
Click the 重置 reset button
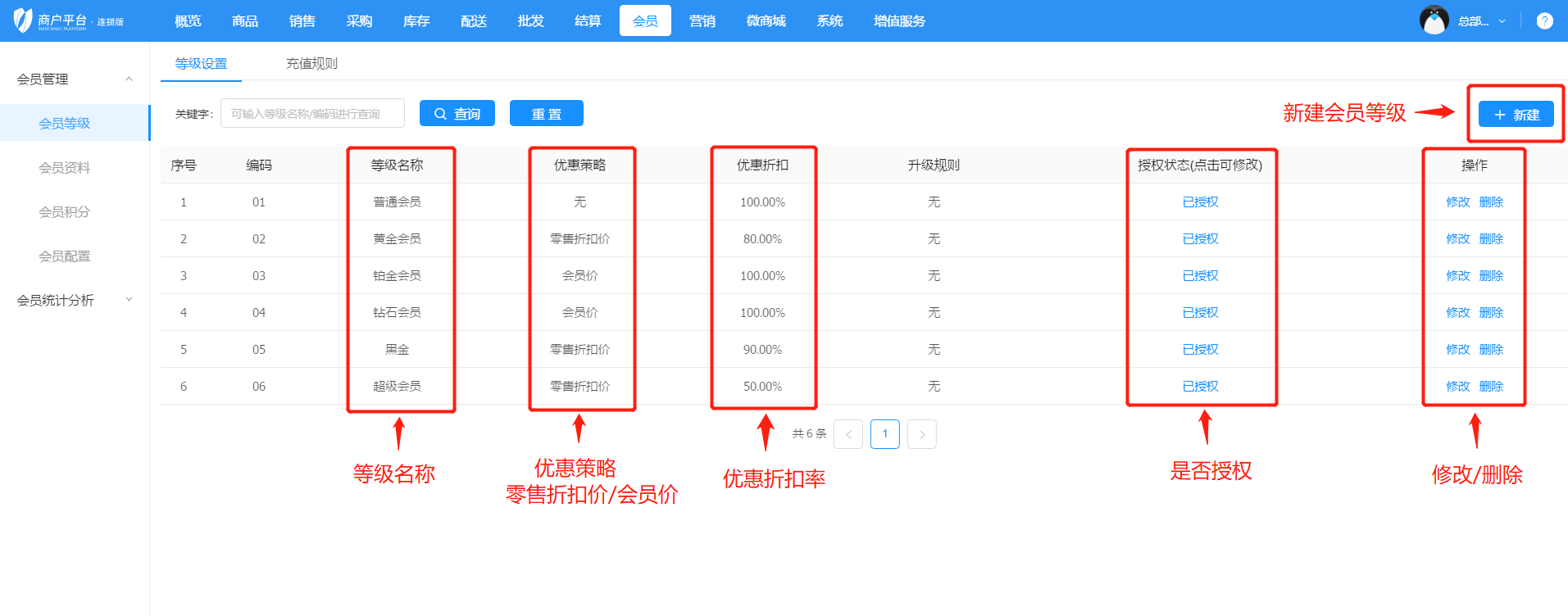point(547,114)
